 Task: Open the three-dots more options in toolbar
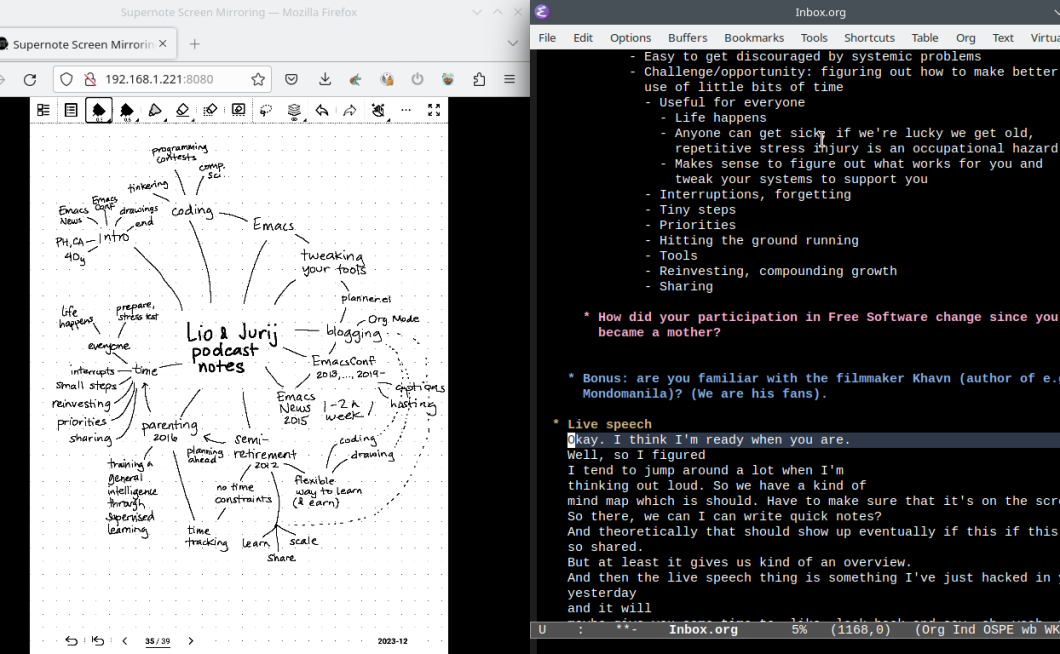point(406,110)
